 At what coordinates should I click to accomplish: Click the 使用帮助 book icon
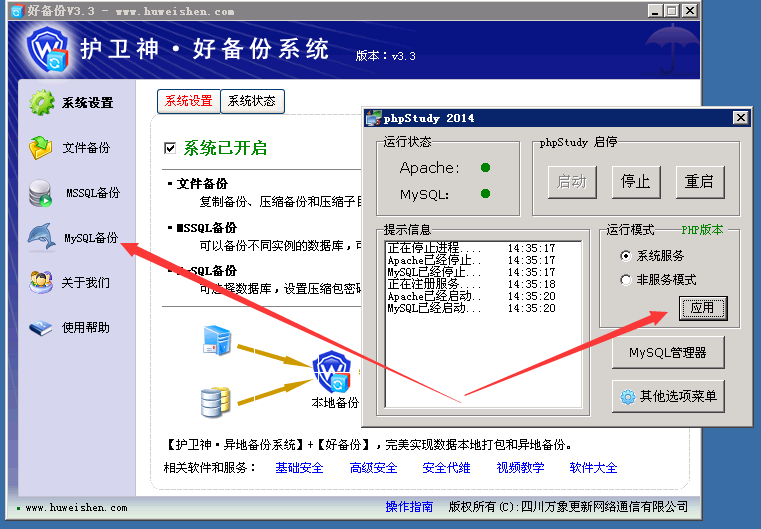tap(40, 328)
